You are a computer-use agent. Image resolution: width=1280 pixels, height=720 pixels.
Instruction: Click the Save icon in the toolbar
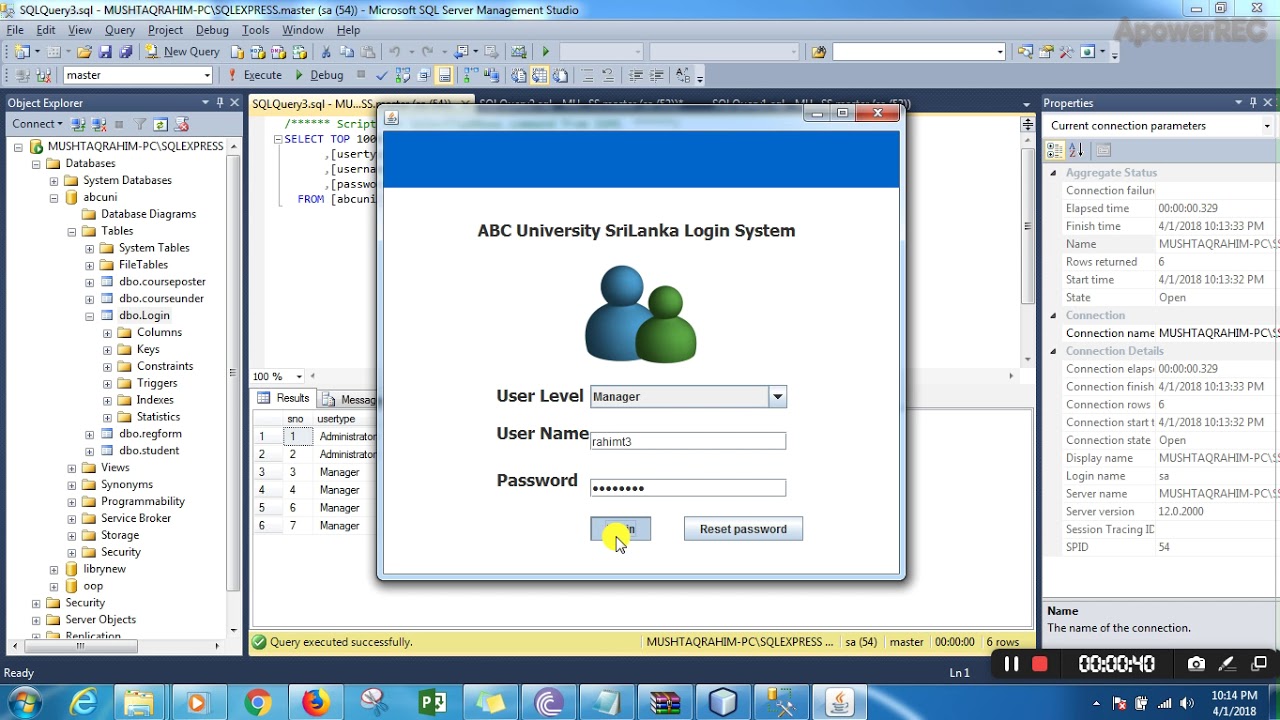coord(105,52)
